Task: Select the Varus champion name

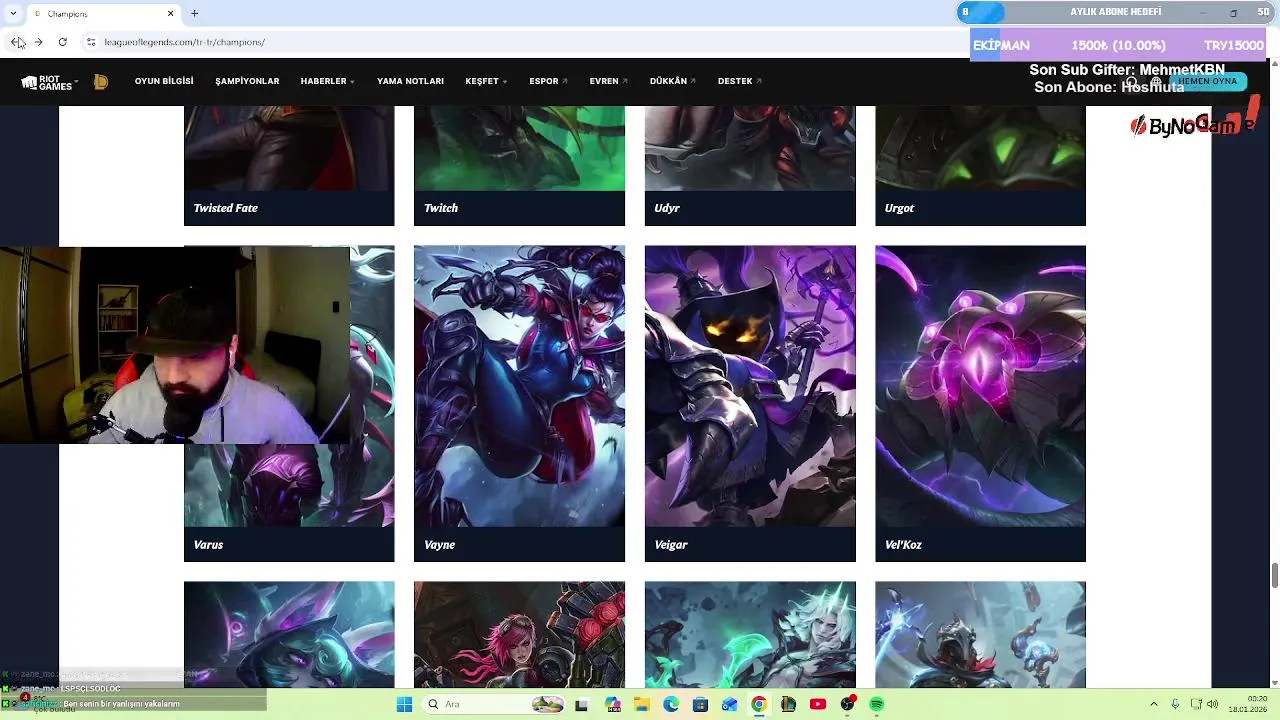Action: click(208, 545)
